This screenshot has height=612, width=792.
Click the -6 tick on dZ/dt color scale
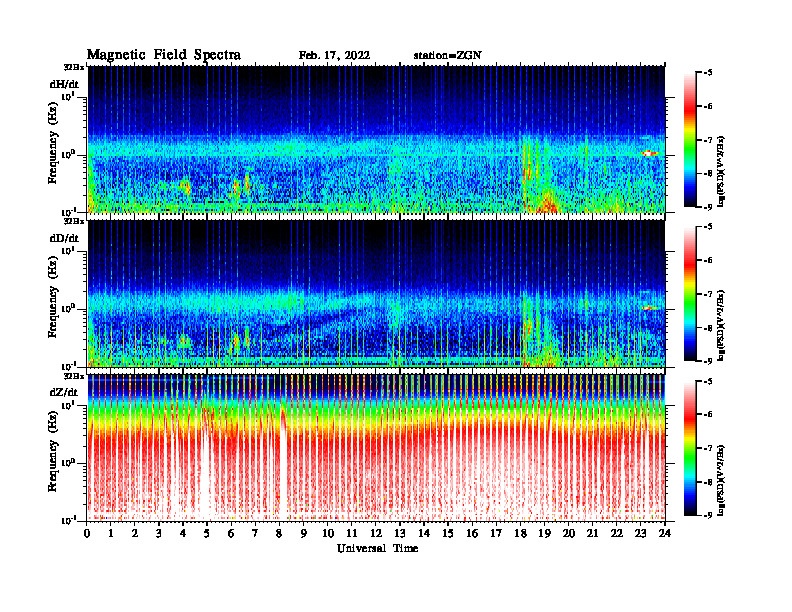pos(708,414)
